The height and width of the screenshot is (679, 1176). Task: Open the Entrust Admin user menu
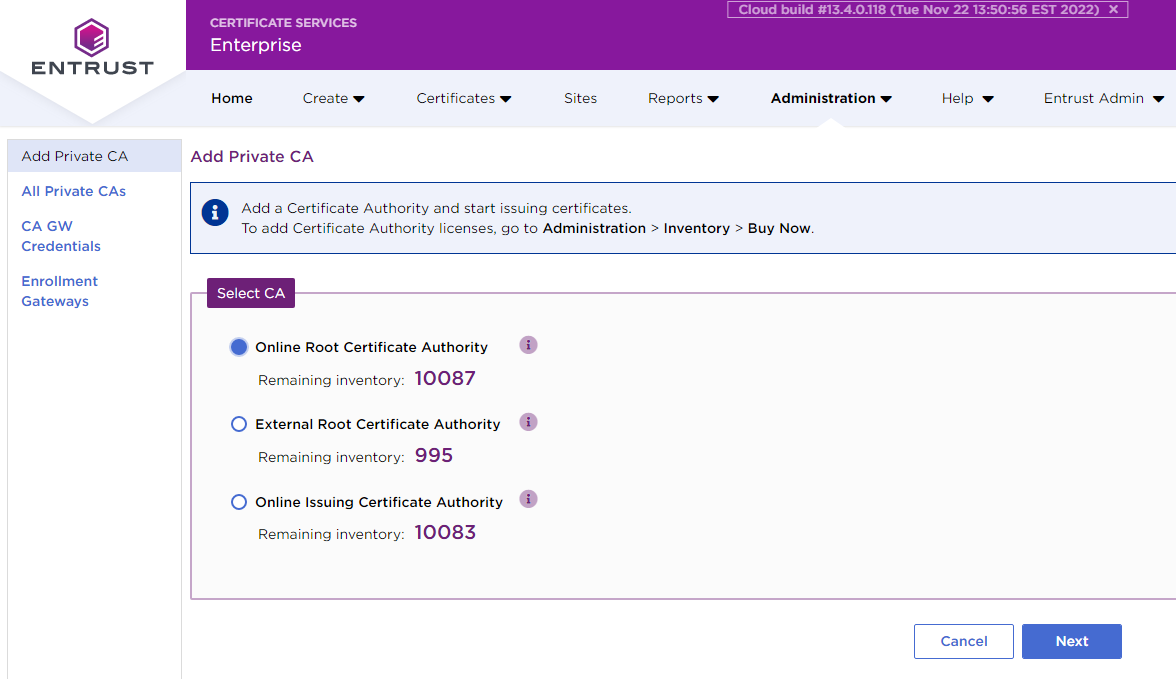pos(1103,98)
